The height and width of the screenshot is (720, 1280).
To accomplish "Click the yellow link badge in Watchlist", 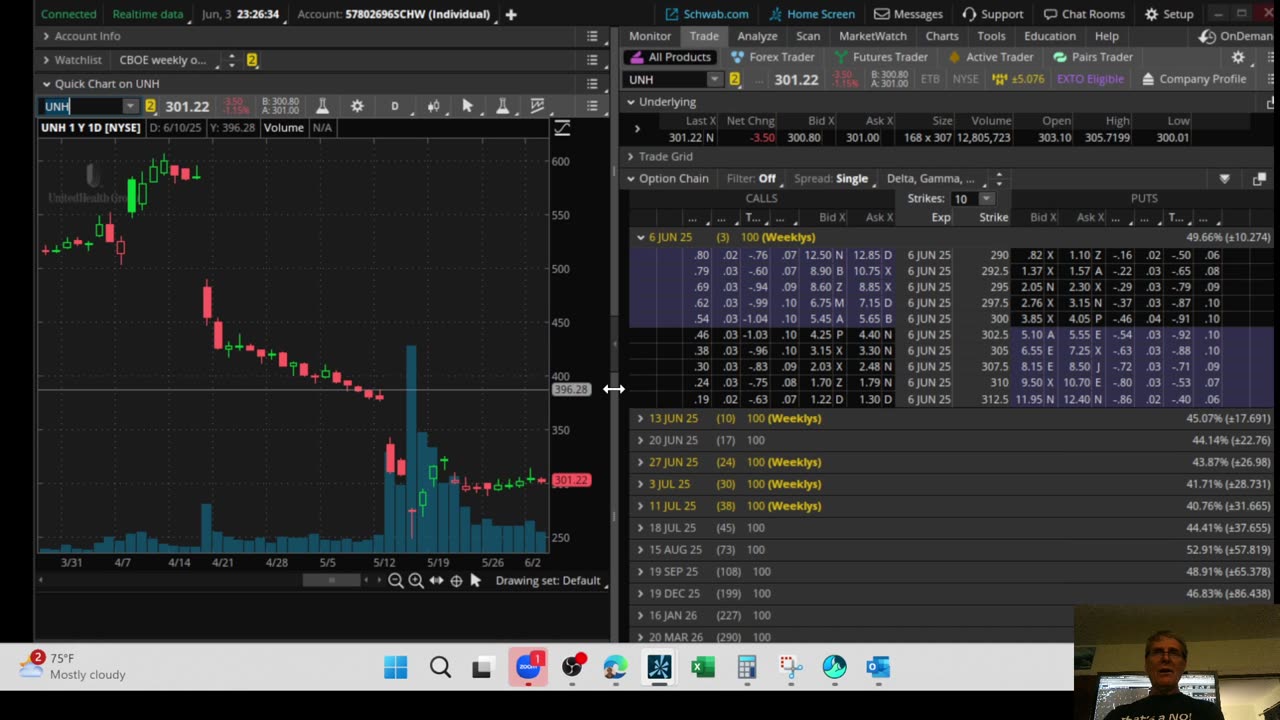I will [252, 60].
